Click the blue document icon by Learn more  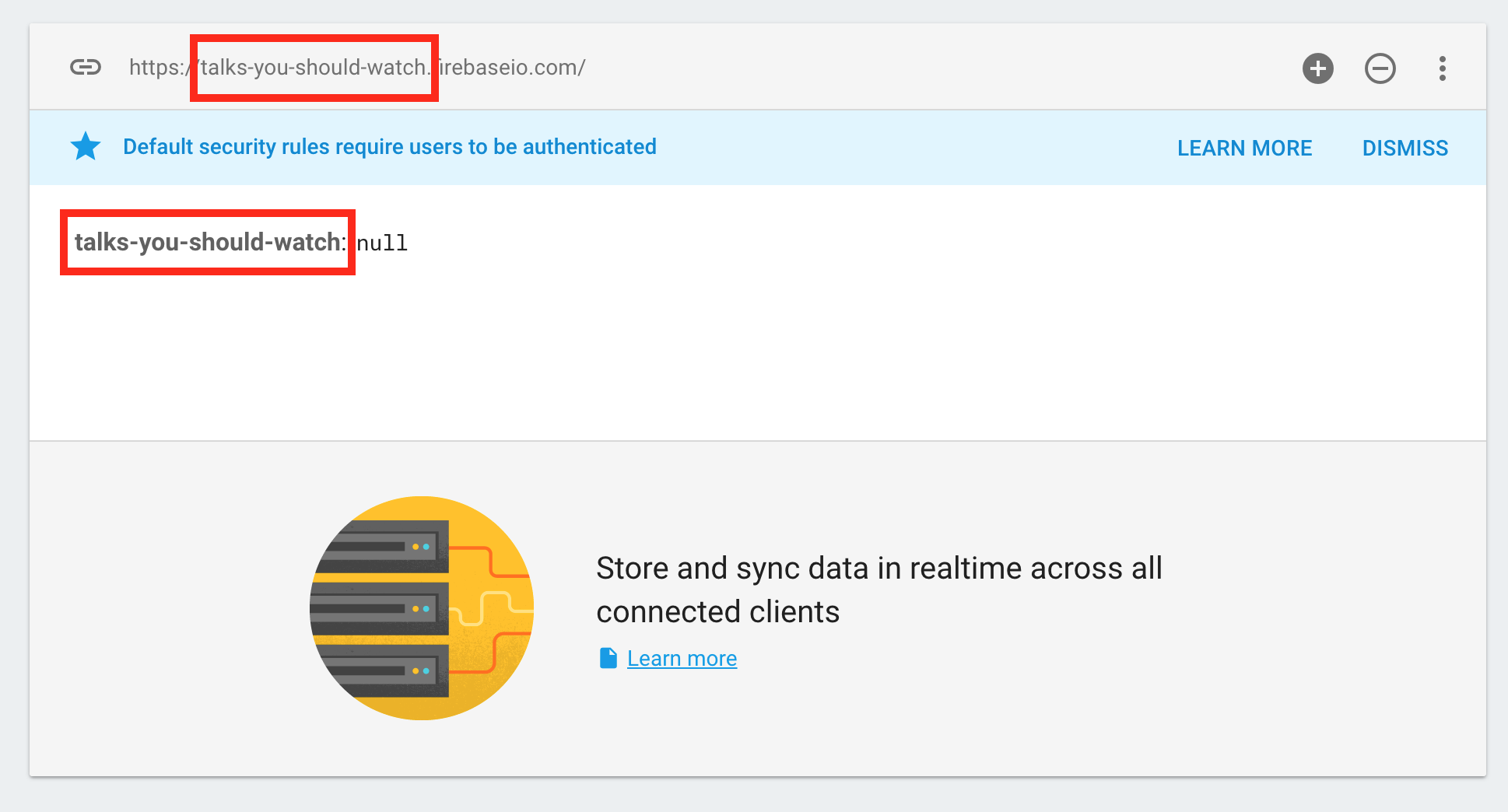(608, 658)
